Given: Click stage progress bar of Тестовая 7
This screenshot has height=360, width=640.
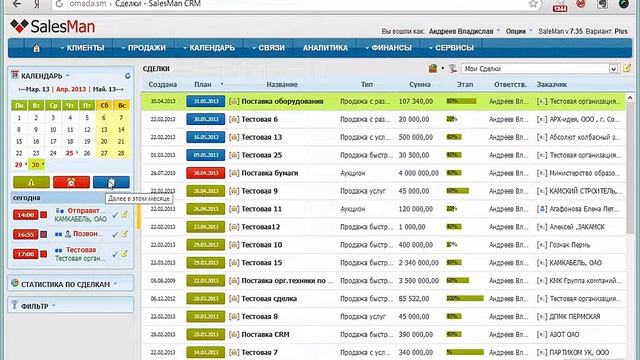Looking at the screenshot, I should click(x=465, y=352).
